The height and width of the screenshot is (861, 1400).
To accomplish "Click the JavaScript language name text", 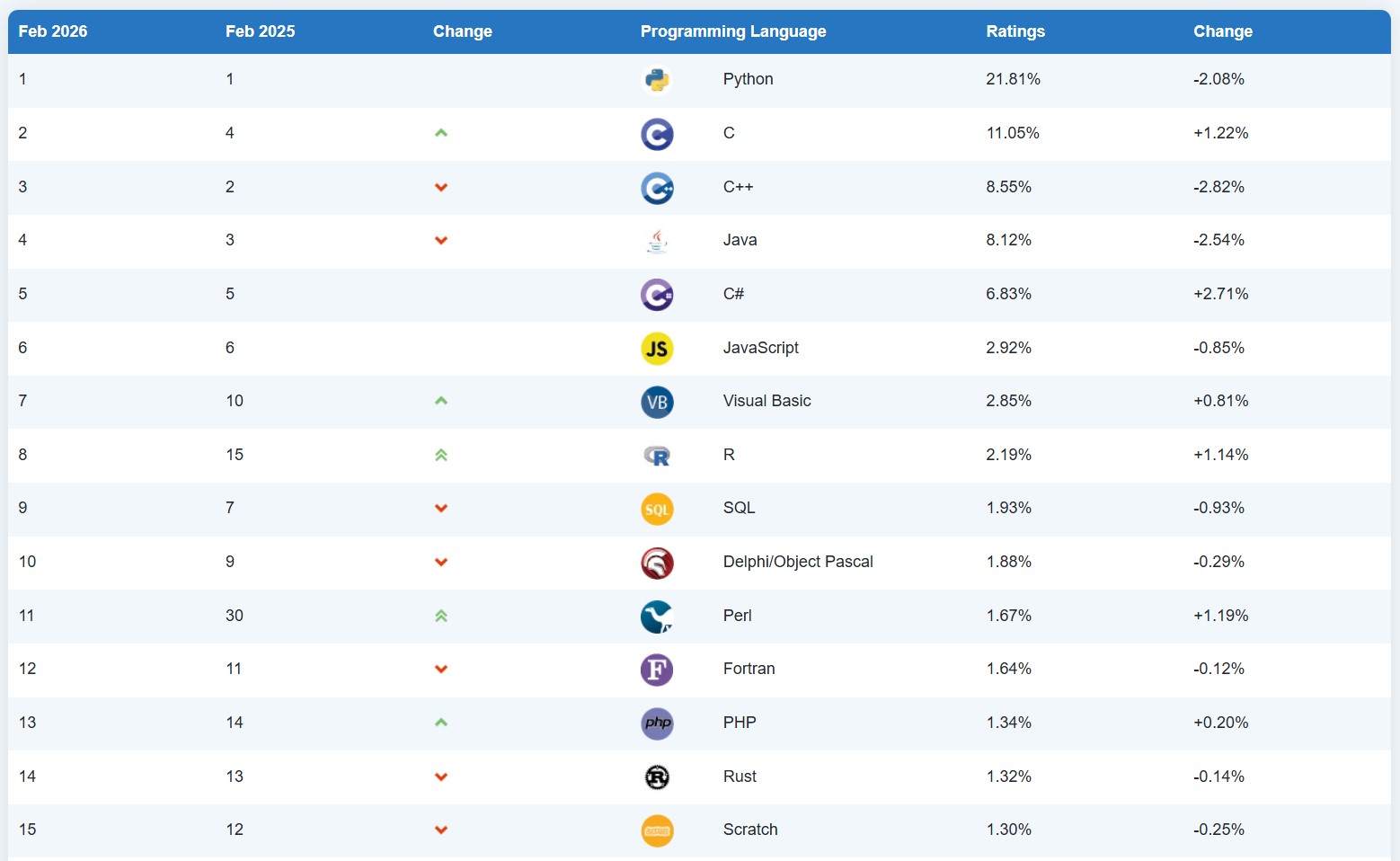I will (x=760, y=348).
